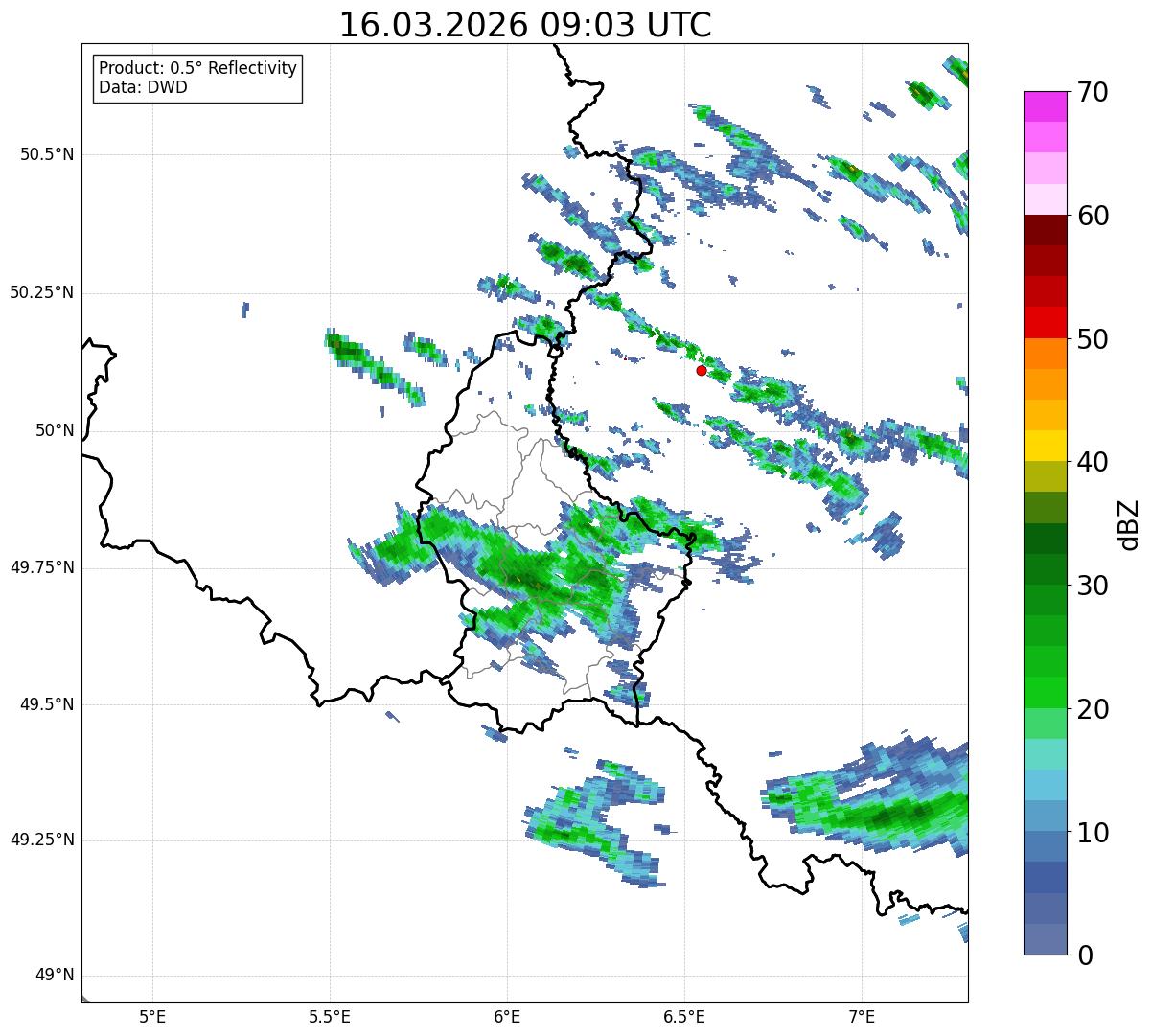Click the title '16.03.2026 09:03 UTC'
1152x1036 pixels.
point(525,25)
